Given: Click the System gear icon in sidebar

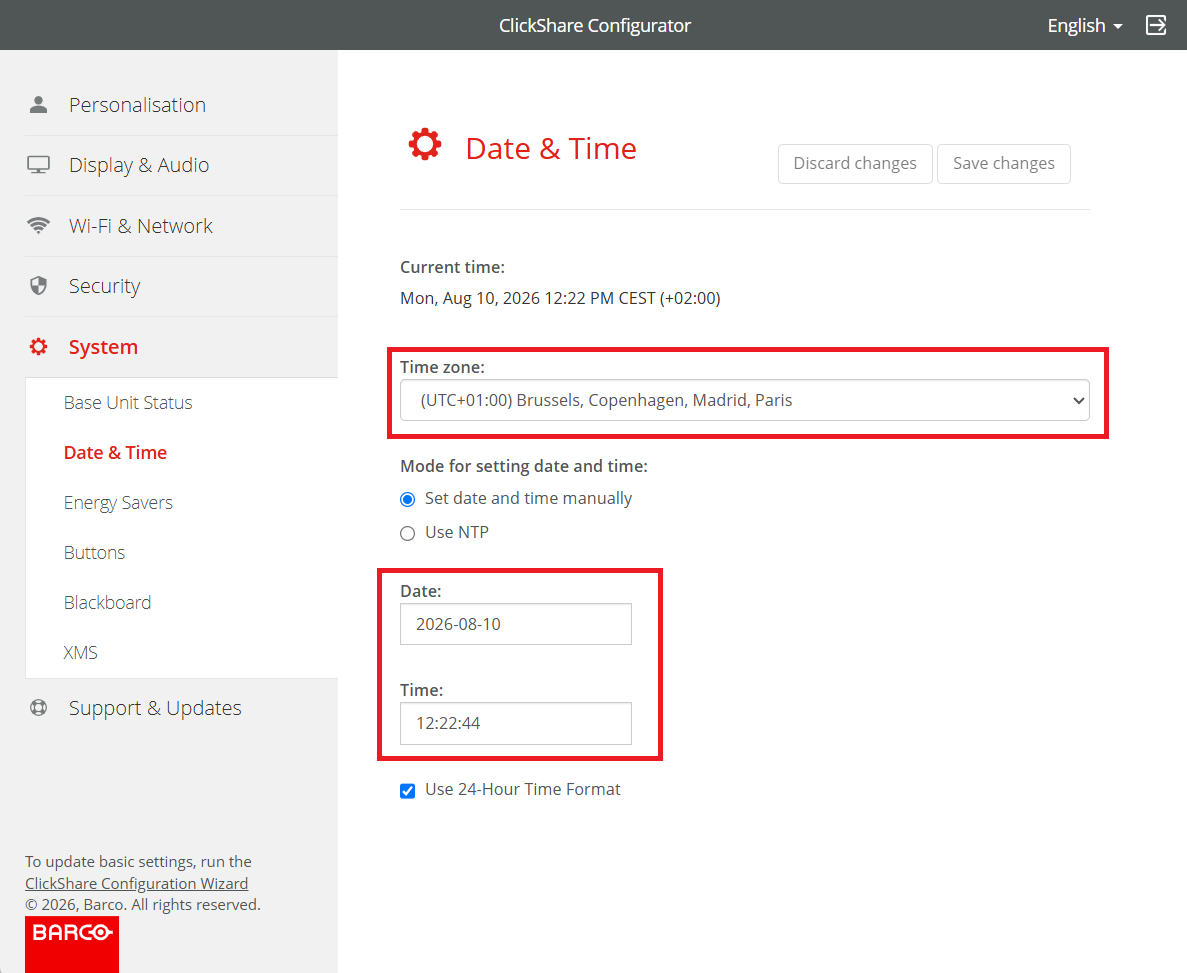Looking at the screenshot, I should pos(38,347).
